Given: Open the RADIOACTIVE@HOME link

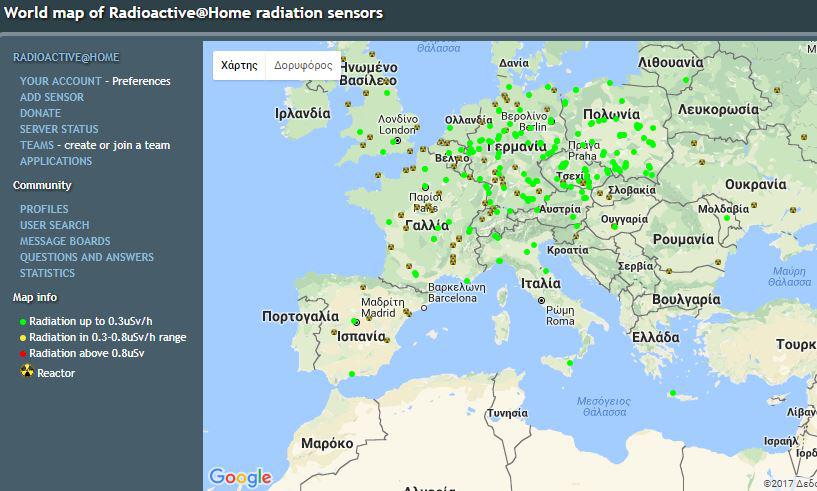Looking at the screenshot, I should (66, 57).
